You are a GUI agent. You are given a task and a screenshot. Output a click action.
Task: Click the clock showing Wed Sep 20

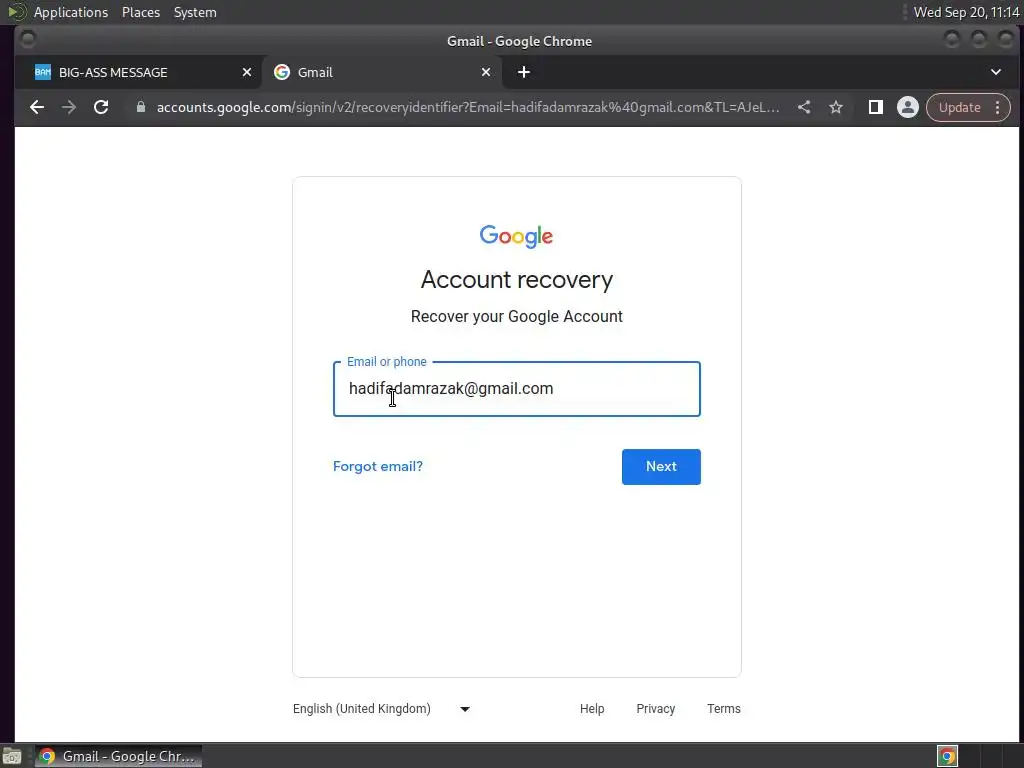coord(966,12)
